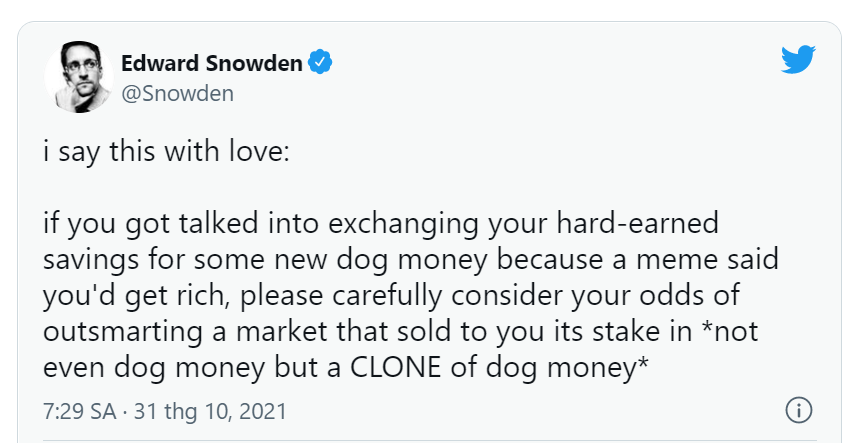
Task: Click the 7:29 SA timestamp
Action: click(x=80, y=411)
